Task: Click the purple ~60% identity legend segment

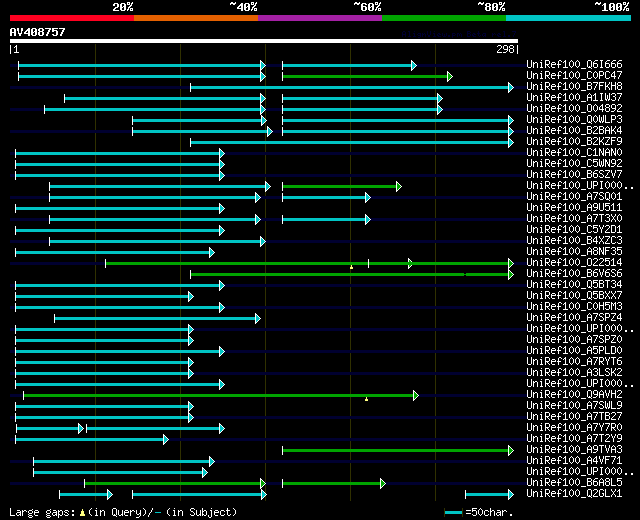Action: 320,18
